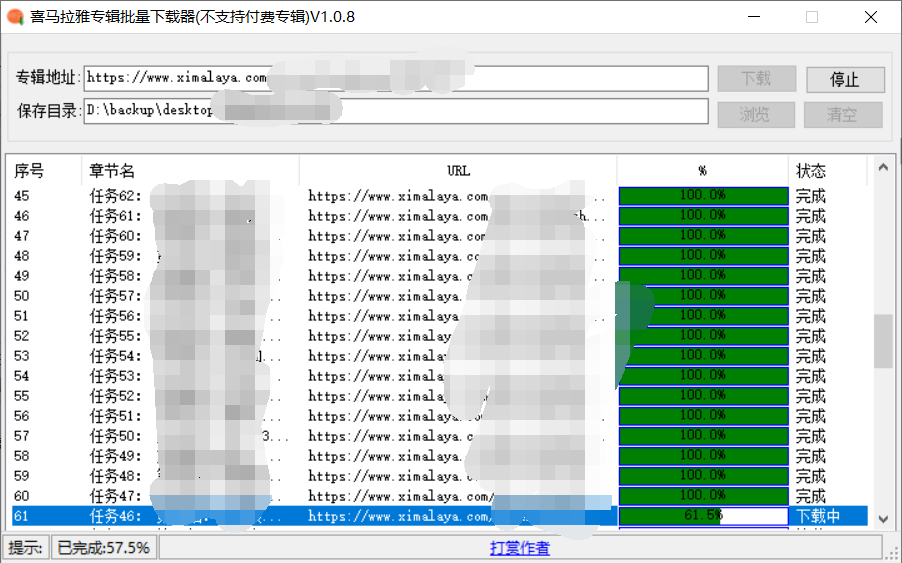Screen dimensions: 902x563
Task: Click the vertical scrollbar thumb
Action: [x=883, y=340]
